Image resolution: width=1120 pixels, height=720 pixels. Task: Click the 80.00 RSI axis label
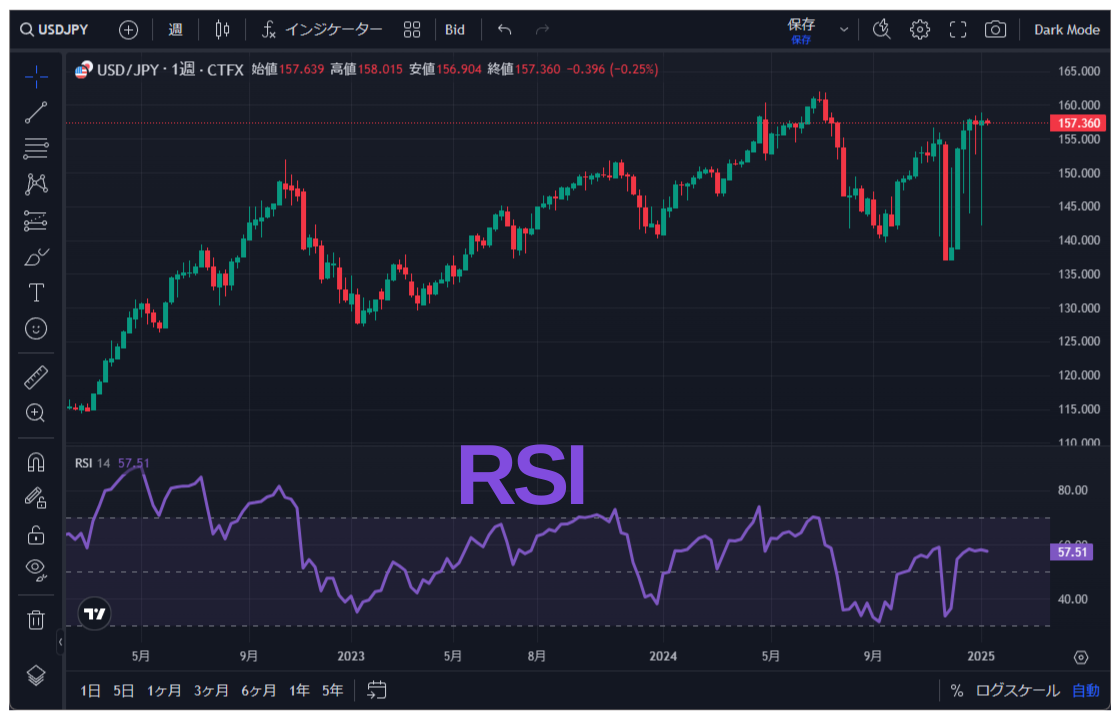coord(1072,490)
